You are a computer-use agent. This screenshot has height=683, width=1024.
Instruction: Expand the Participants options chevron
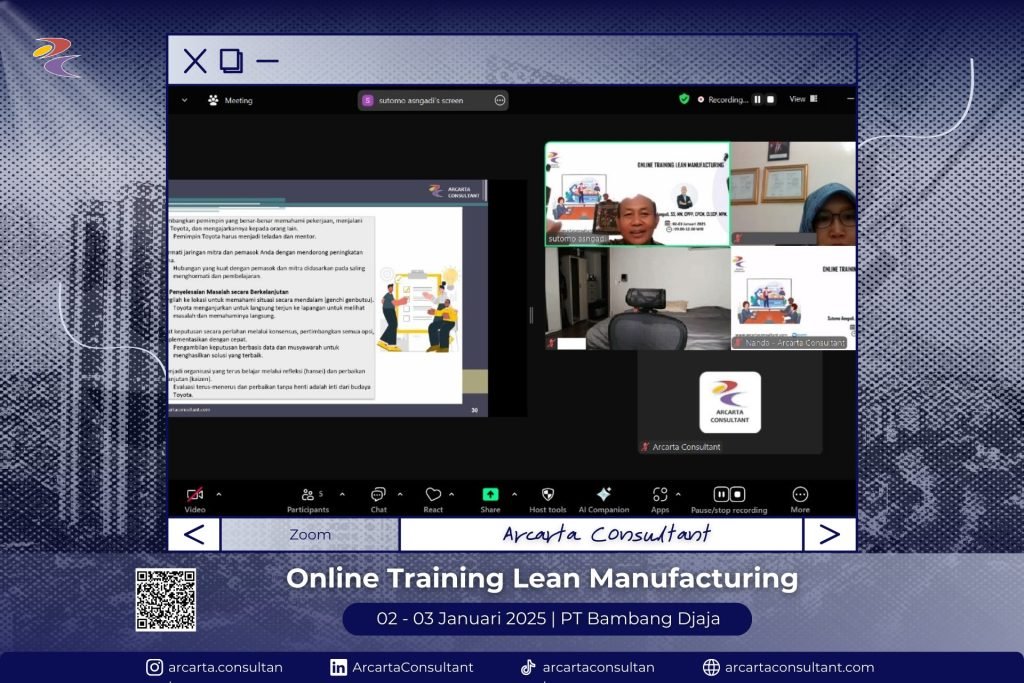tap(342, 494)
